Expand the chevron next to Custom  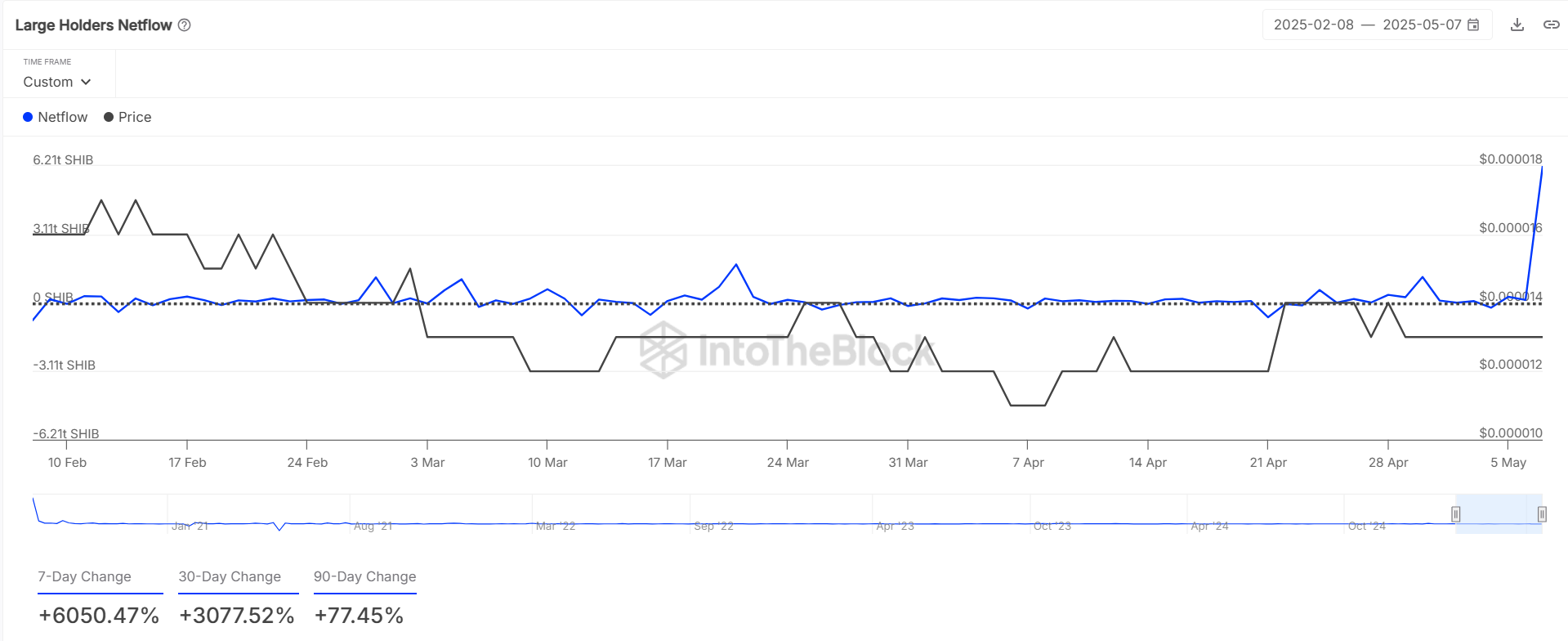(86, 82)
